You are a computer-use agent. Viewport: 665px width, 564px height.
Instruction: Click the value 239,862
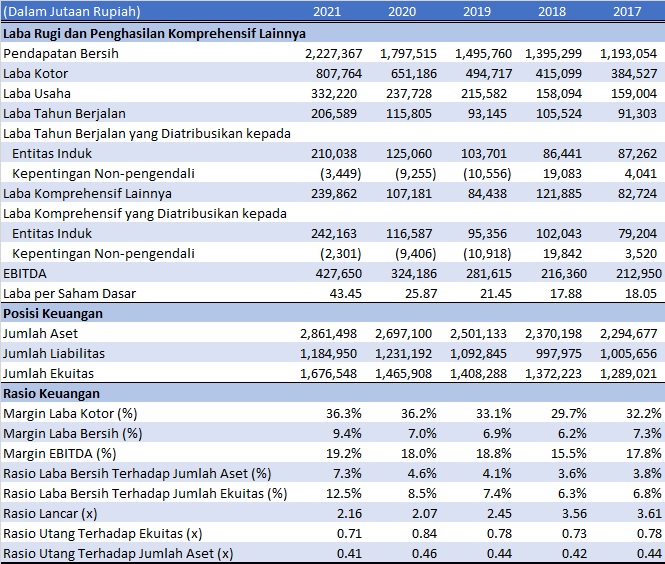[x=334, y=193]
